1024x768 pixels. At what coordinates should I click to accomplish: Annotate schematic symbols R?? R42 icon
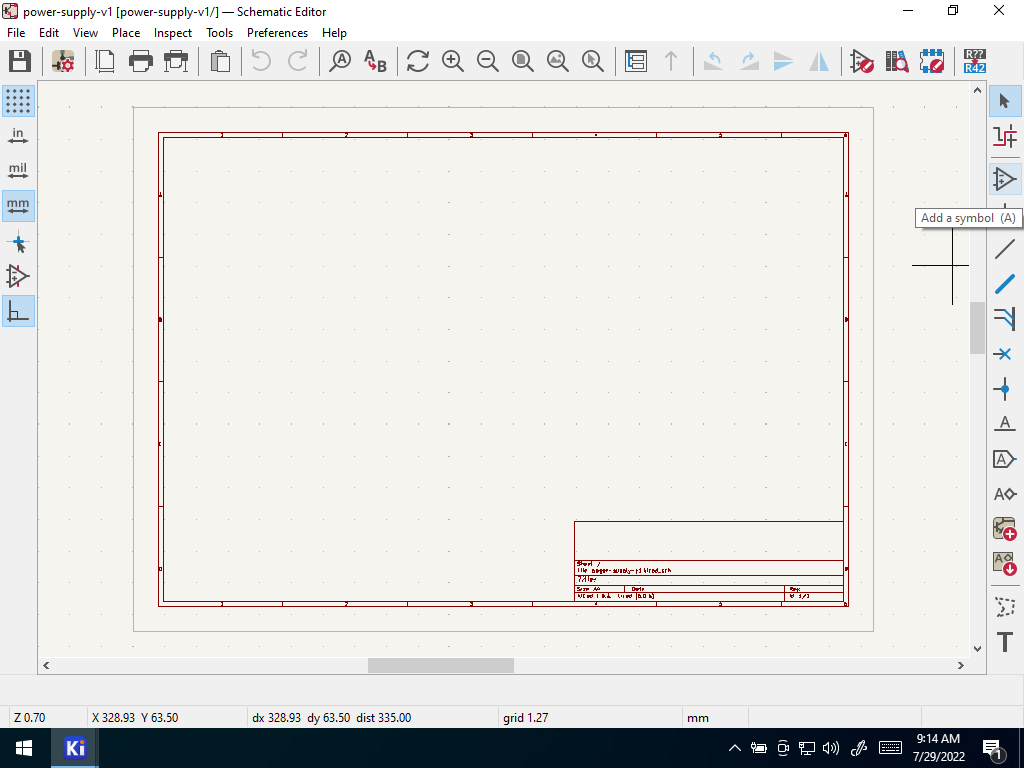tap(975, 61)
